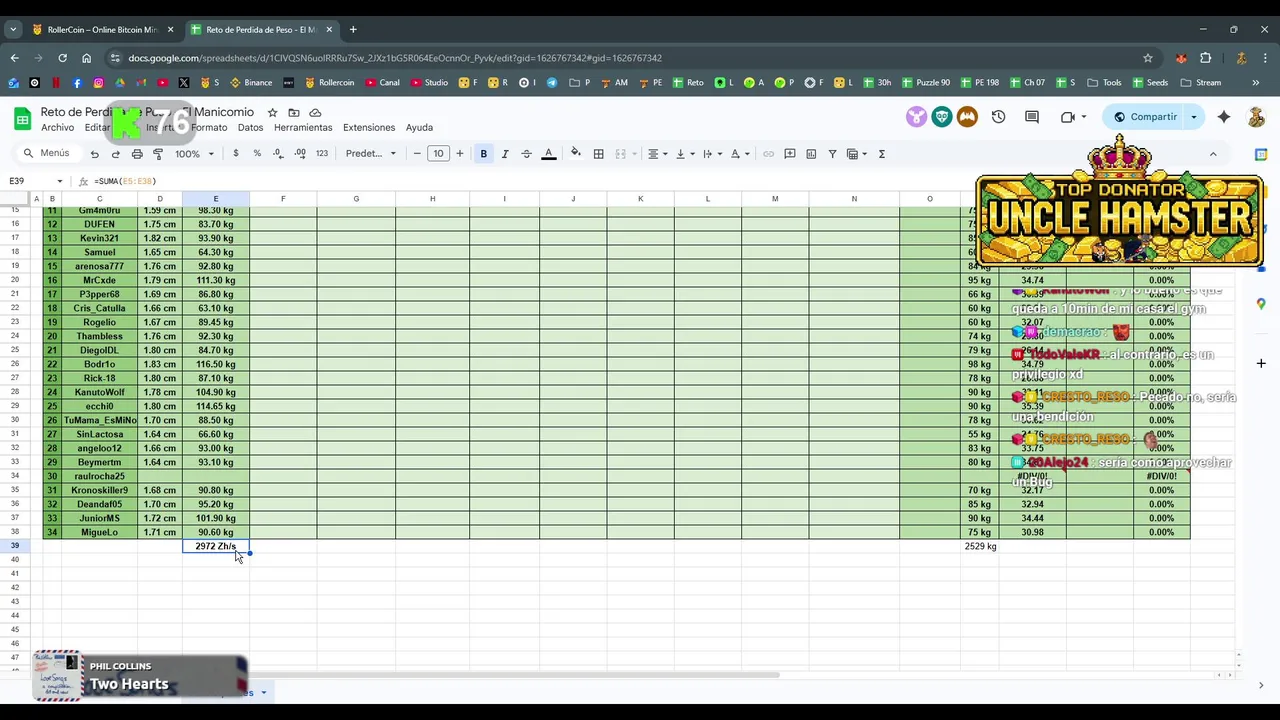The width and height of the screenshot is (1280, 720).
Task: Open text rotation dropdown
Action: pos(738,154)
